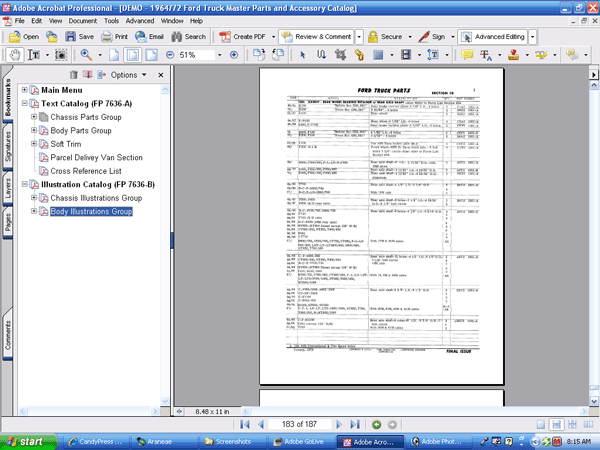600x450 pixels.
Task: Switch to Facing page layout
Action: click(x=588, y=424)
